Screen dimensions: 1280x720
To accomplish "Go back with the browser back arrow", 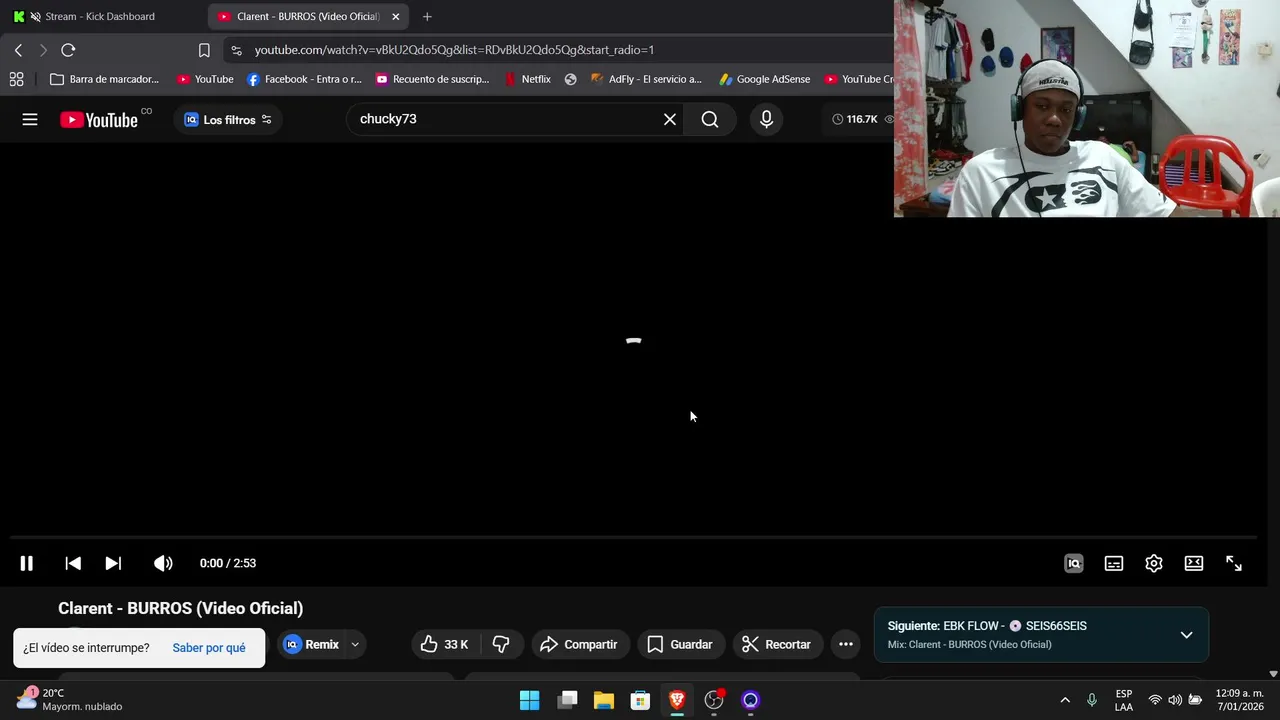I will pyautogui.click(x=18, y=50).
